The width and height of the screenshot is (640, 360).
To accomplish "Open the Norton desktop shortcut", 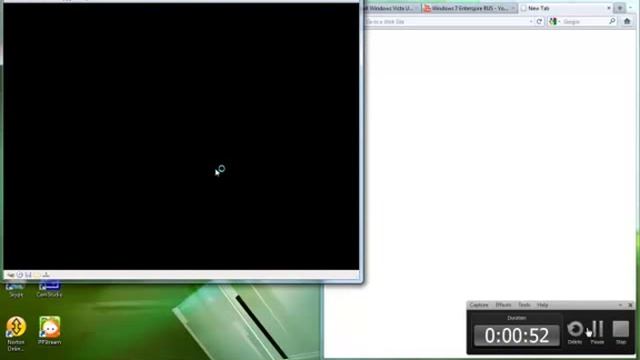I will 16,333.
